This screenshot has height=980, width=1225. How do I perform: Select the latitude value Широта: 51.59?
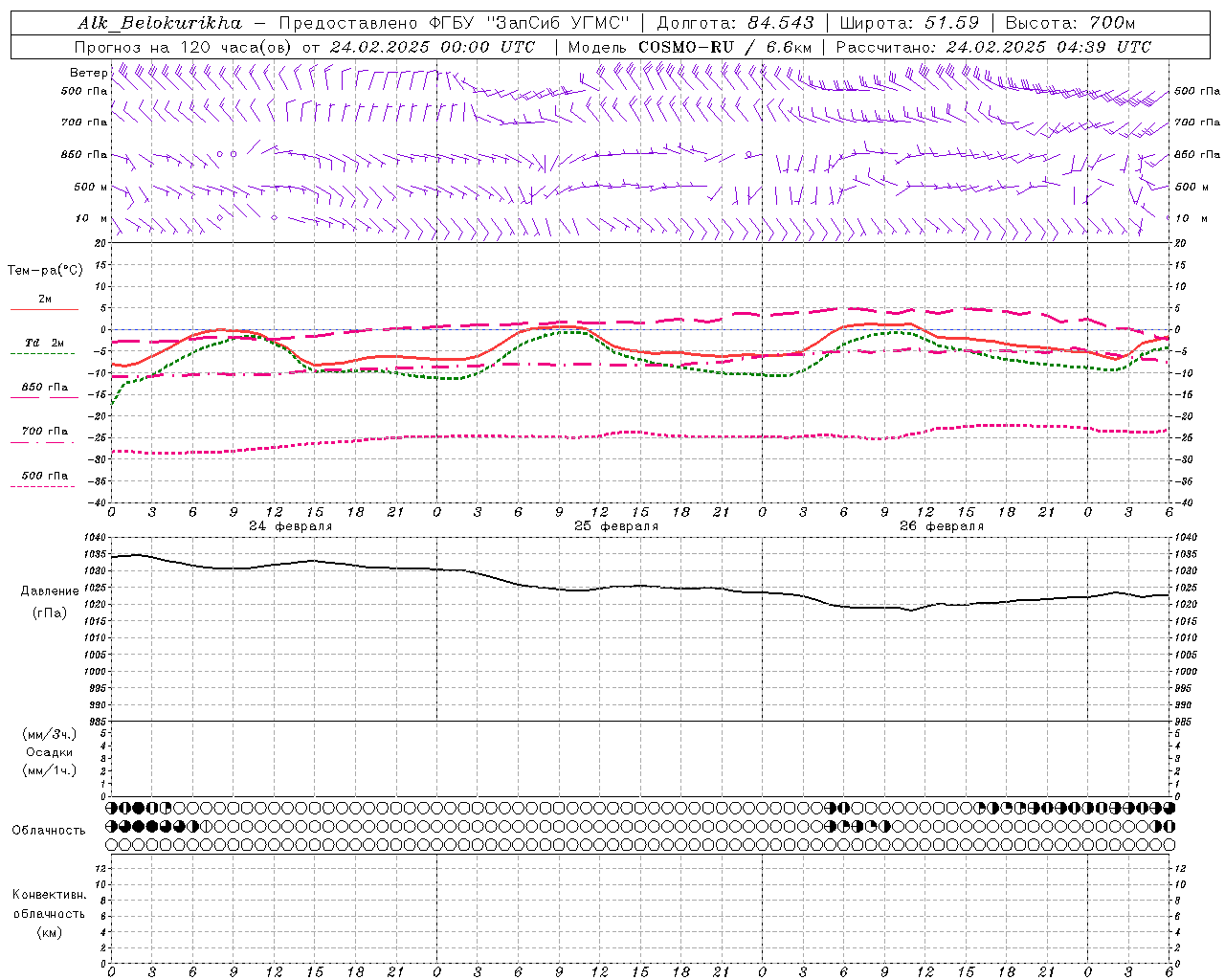pos(909,23)
